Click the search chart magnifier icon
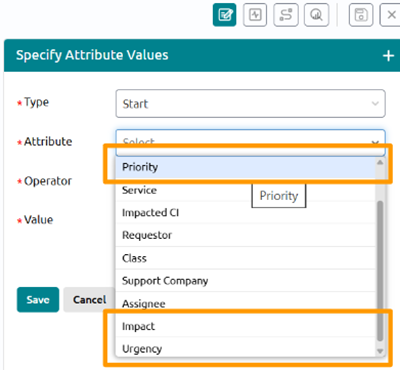Image resolution: width=400 pixels, height=370 pixels. pos(316,15)
